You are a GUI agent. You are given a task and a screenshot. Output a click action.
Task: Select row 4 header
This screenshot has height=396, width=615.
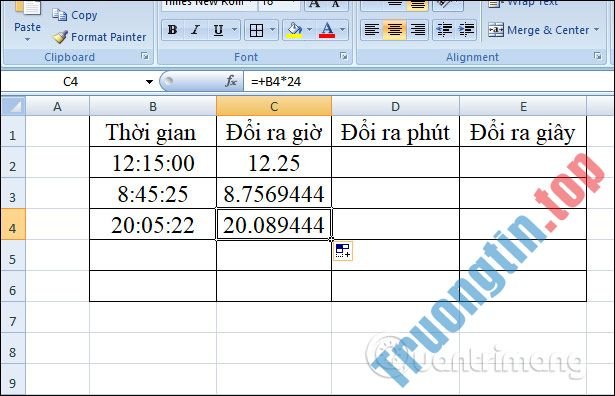13,224
